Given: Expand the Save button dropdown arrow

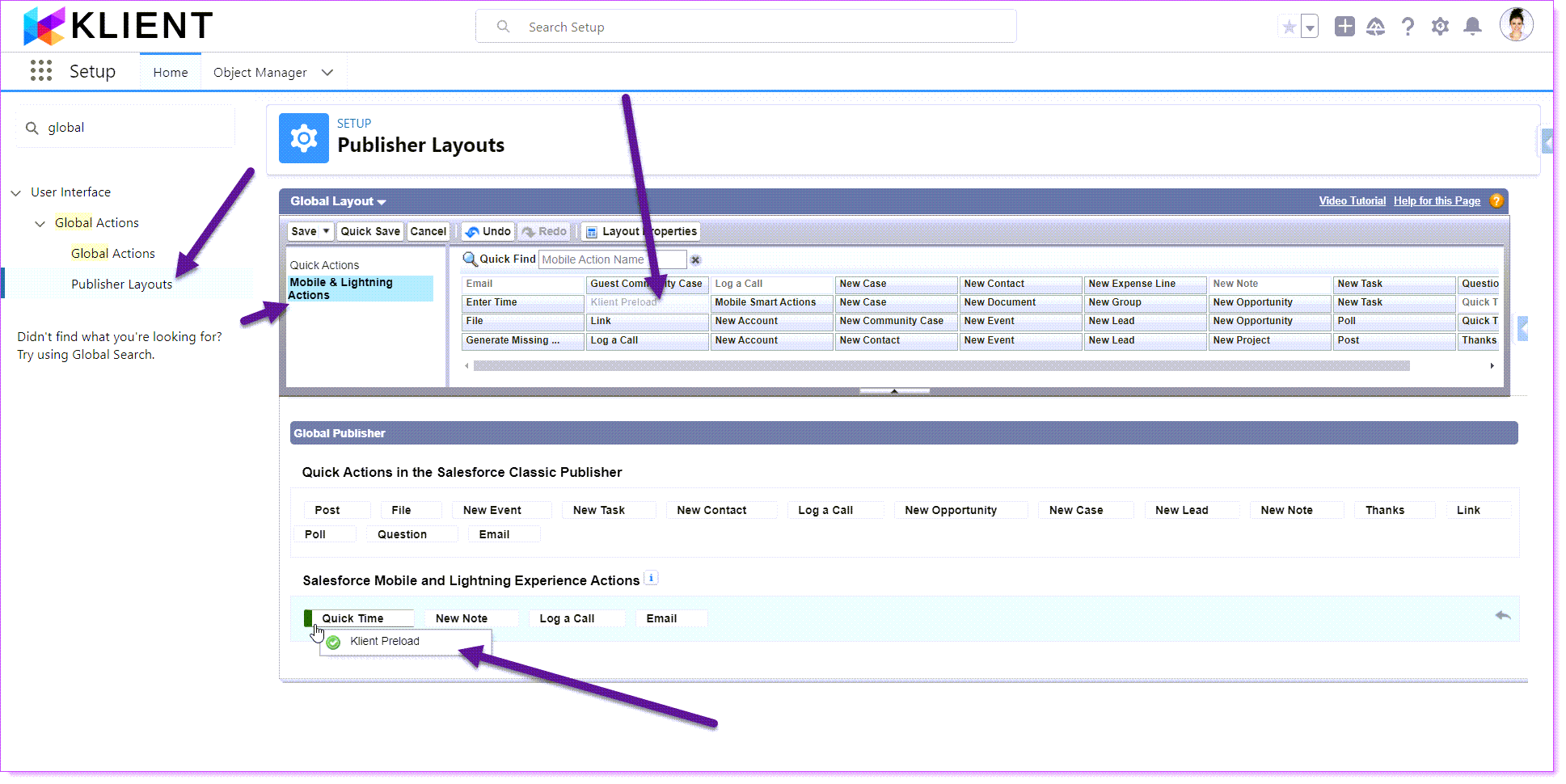Looking at the screenshot, I should click(326, 231).
